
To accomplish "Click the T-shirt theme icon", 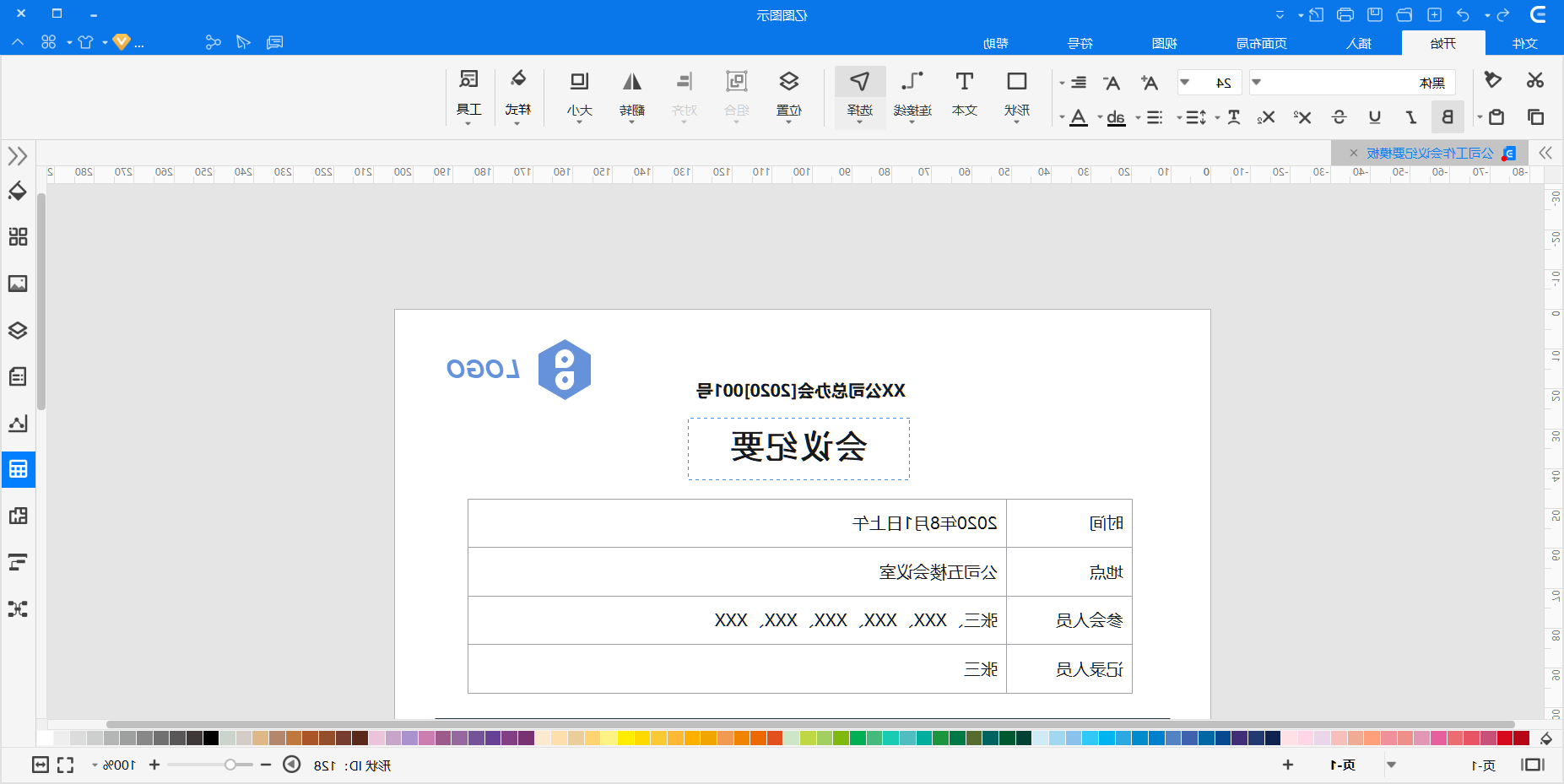I will click(85, 42).
